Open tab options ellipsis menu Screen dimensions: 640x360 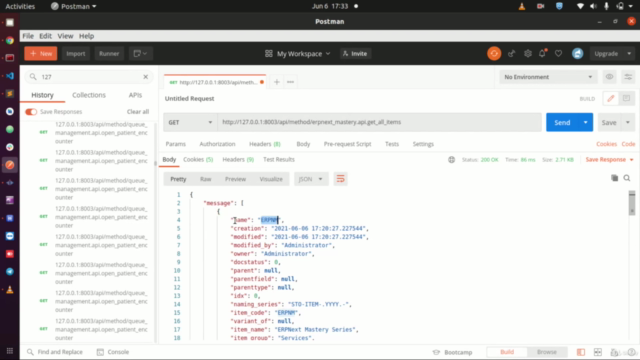291,82
